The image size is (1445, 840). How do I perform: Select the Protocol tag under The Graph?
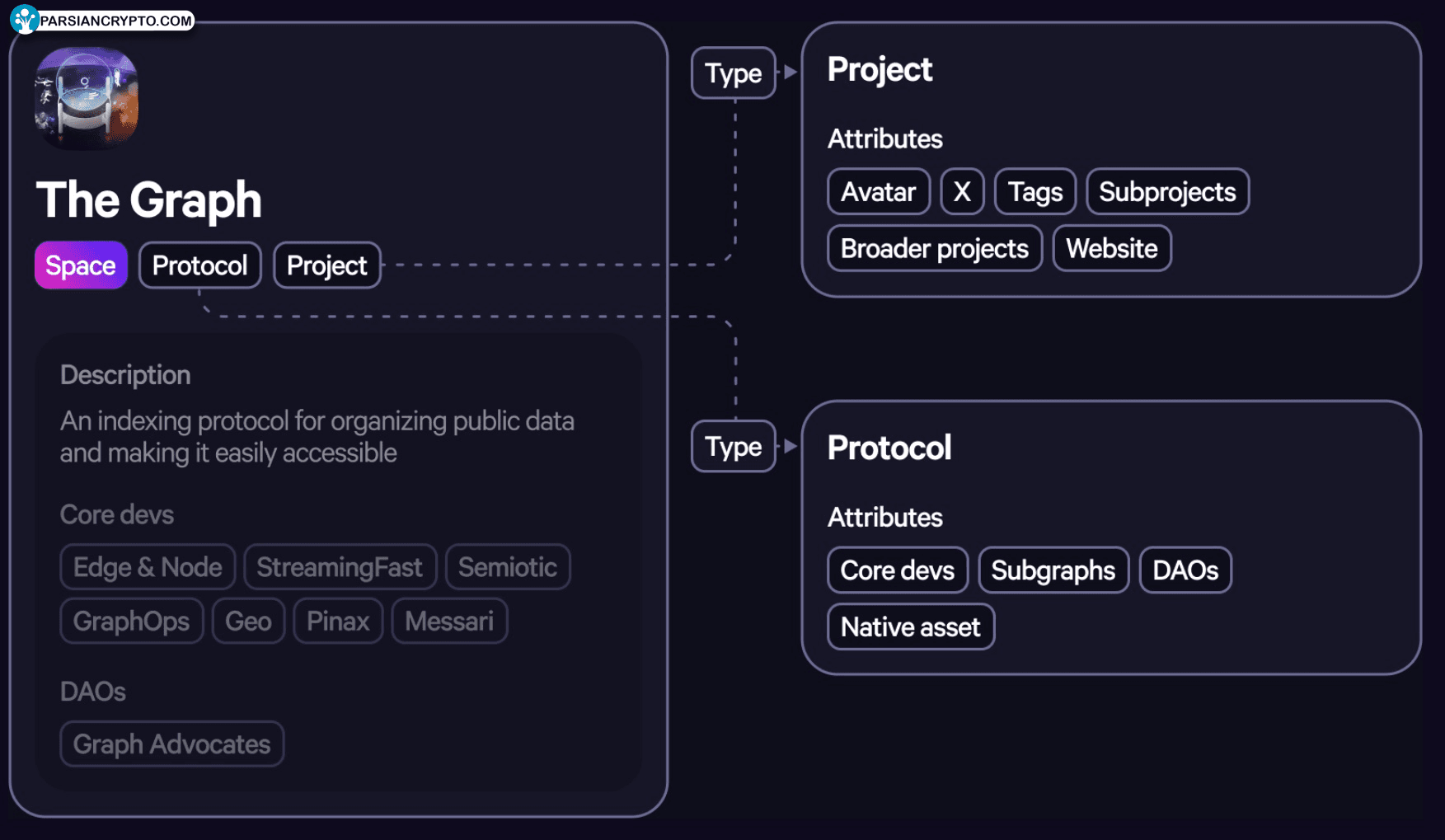click(199, 265)
